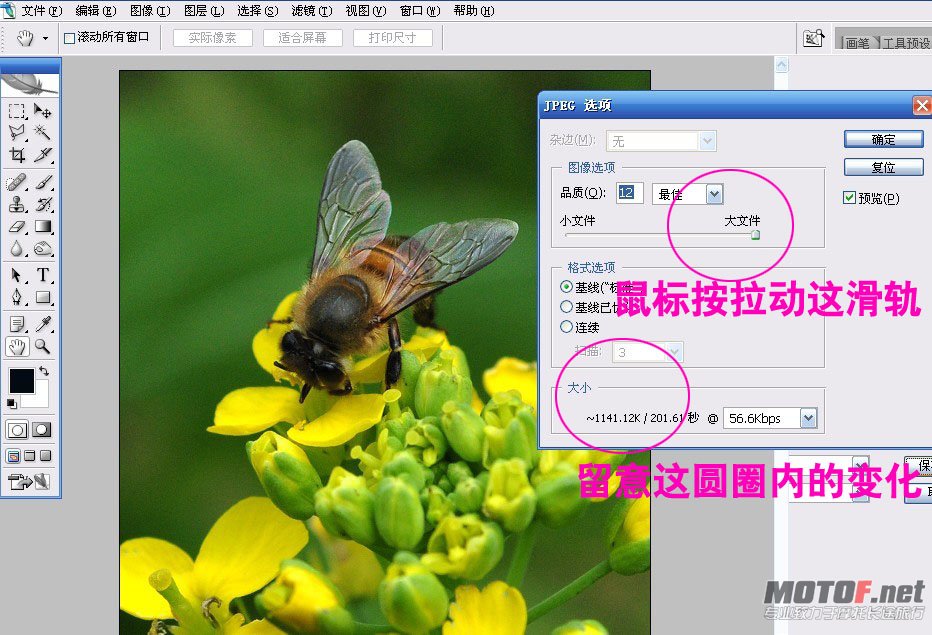Viewport: 932px width, 635px height.
Task: Click the scroll-up arrow beside the image
Action: pyautogui.click(x=782, y=65)
